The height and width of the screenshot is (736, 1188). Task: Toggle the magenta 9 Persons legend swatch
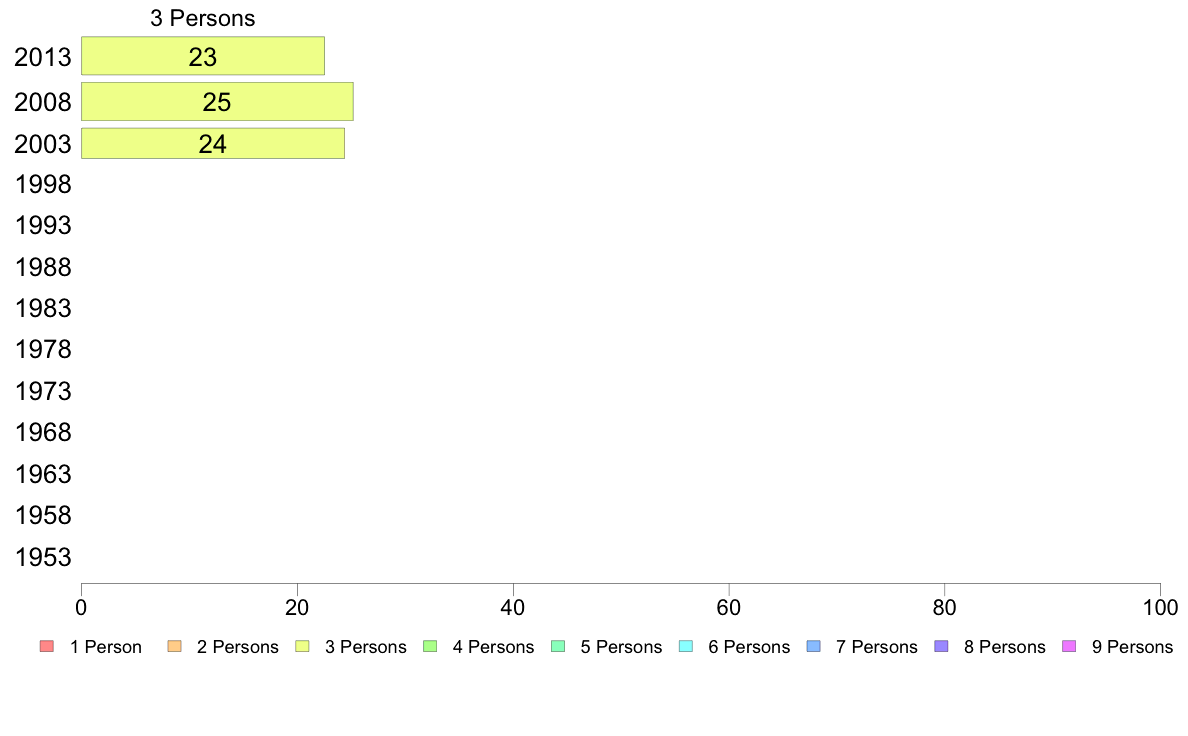pyautogui.click(x=1069, y=647)
